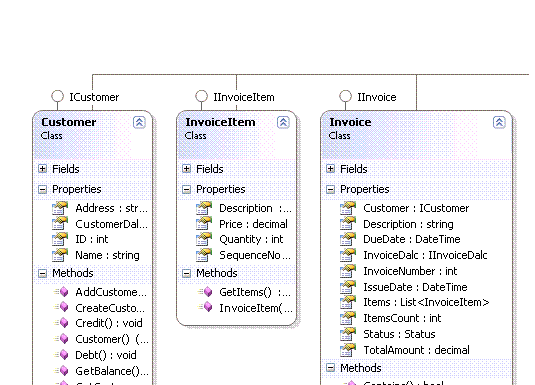The height and width of the screenshot is (385, 535).
Task: Click the AddCustome... method icon
Action: 62,292
